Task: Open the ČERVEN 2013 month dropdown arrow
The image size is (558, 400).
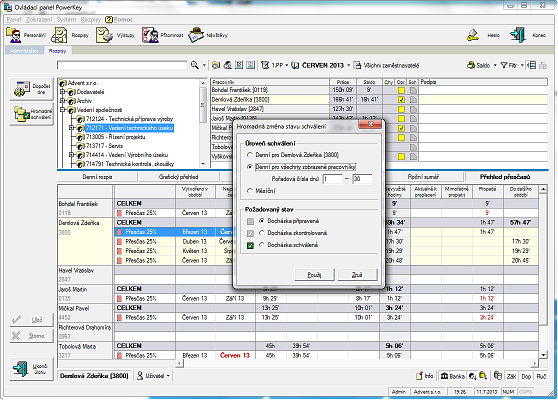Action: (348, 65)
